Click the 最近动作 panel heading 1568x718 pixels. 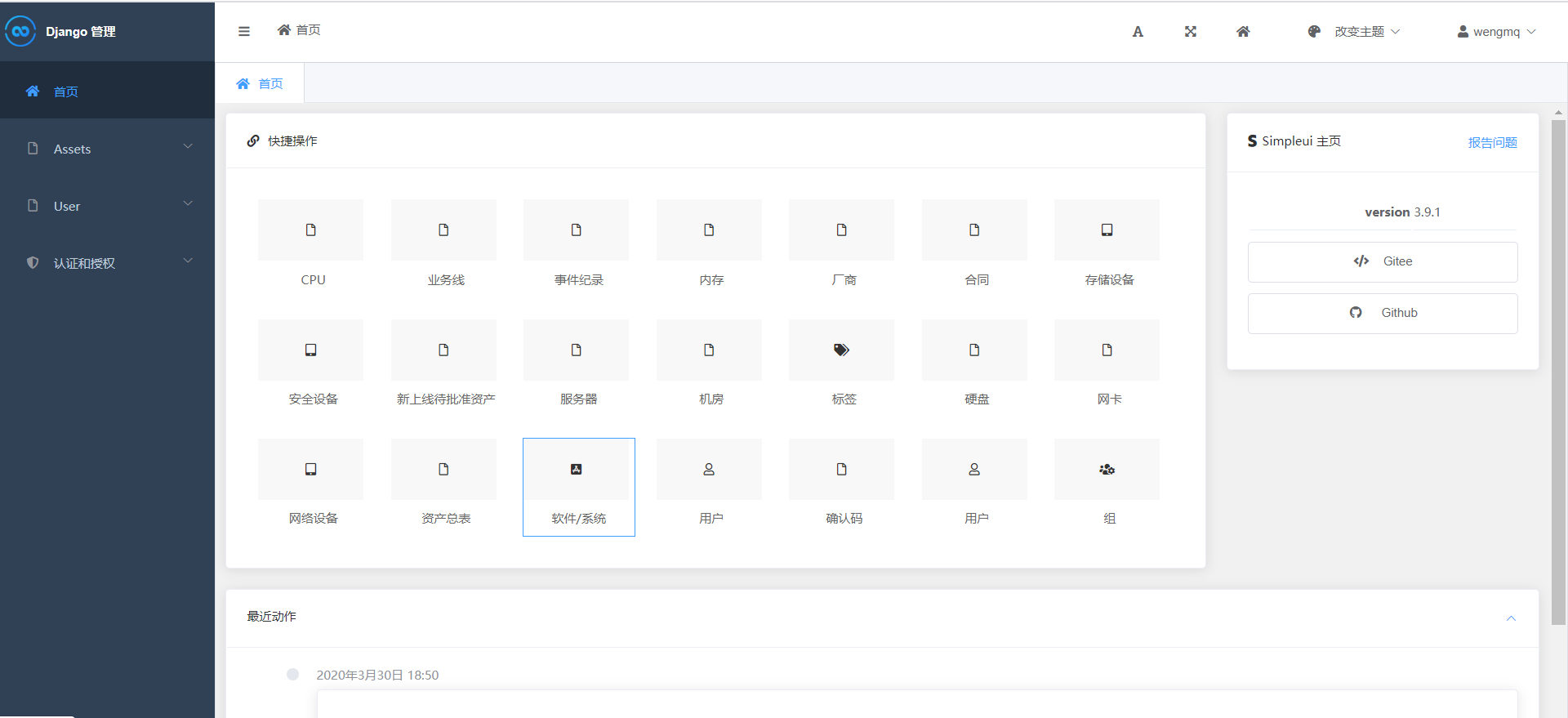click(x=272, y=616)
